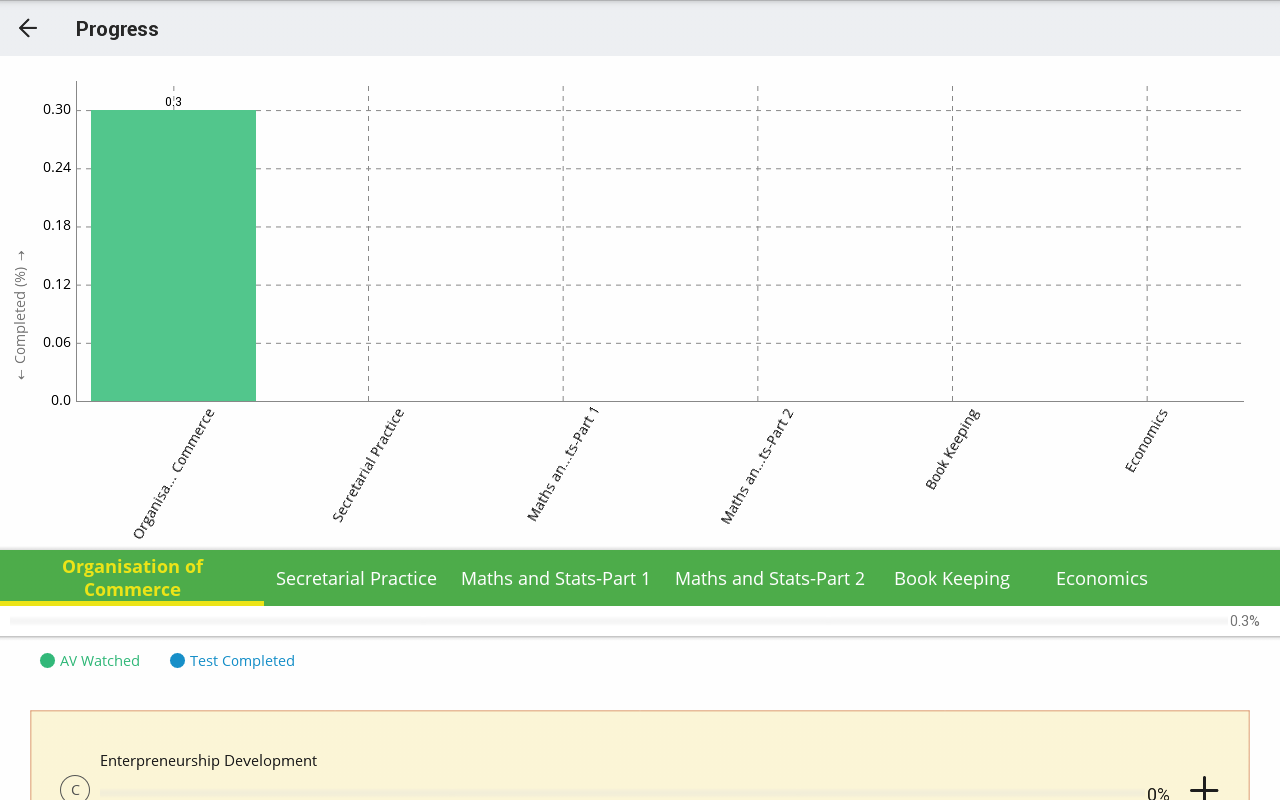Click the Completed (%) y-axis title
This screenshot has width=1280, height=800.
pyautogui.click(x=20, y=315)
